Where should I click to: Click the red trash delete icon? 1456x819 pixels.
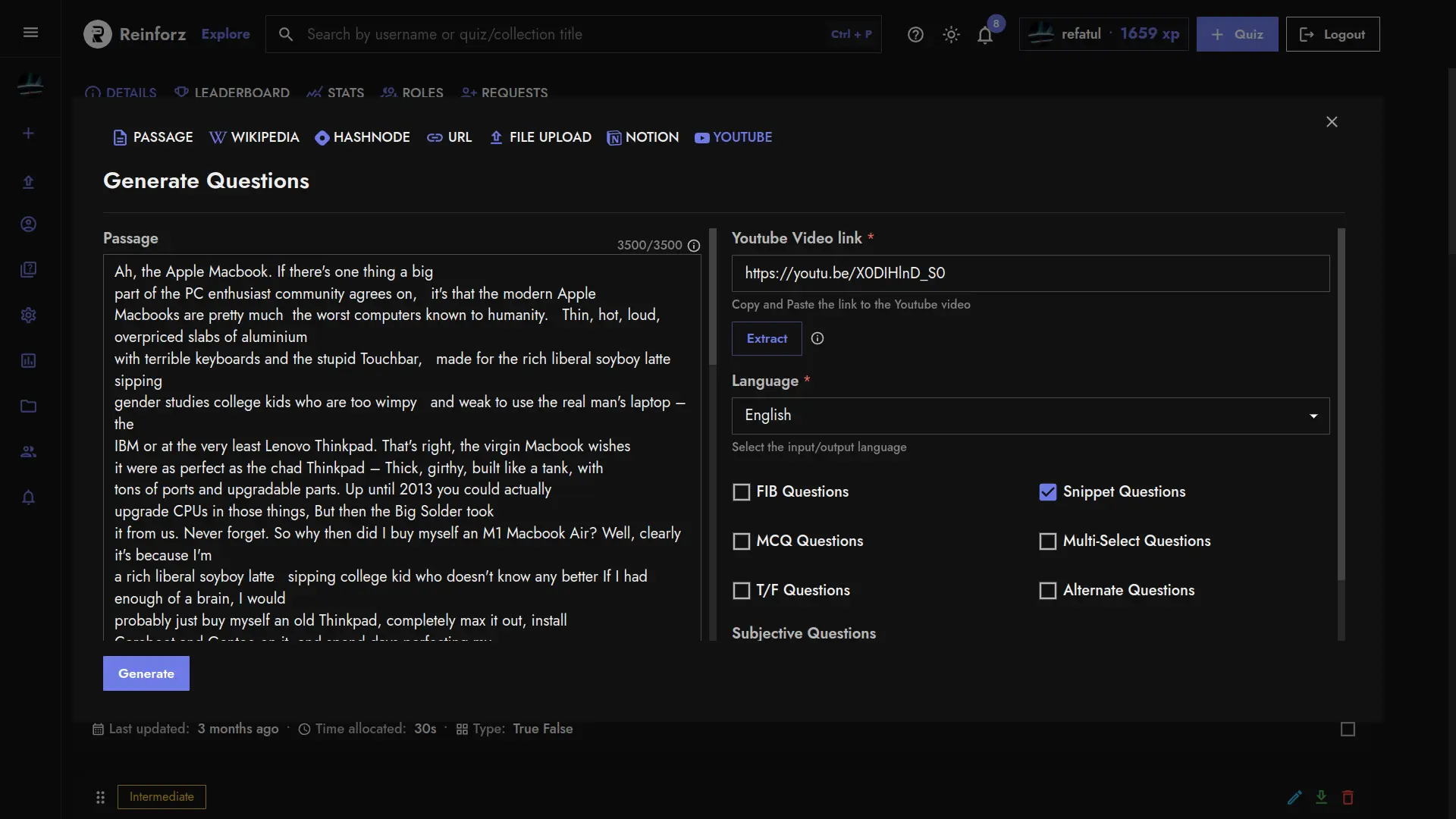(x=1348, y=797)
